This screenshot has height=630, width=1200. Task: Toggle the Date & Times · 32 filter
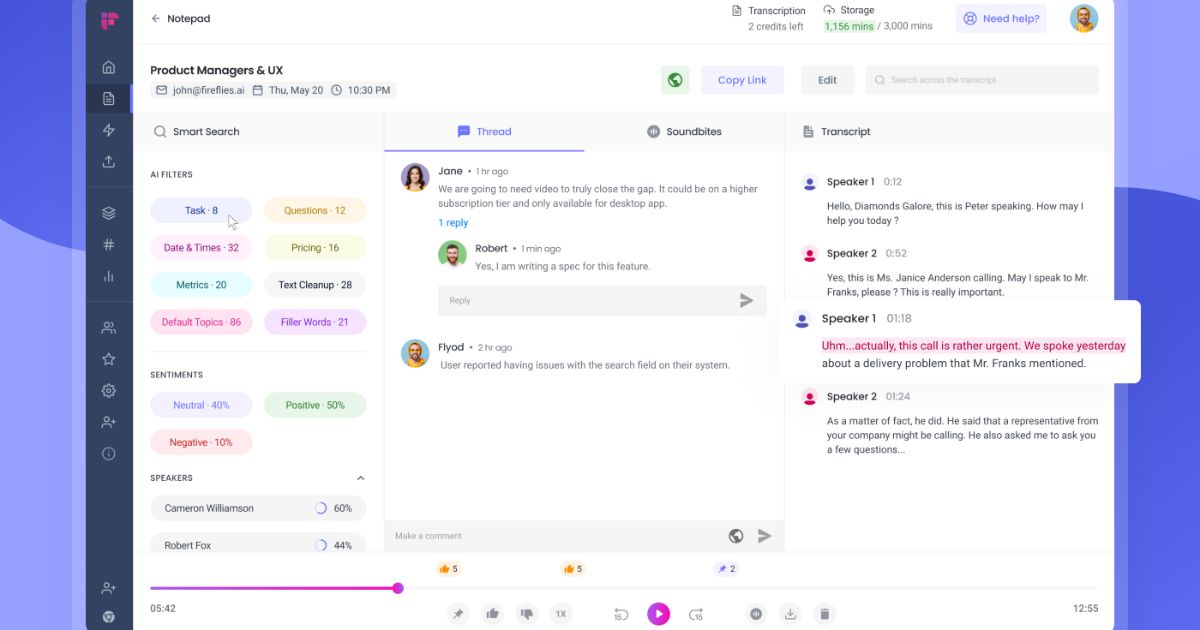pos(201,248)
